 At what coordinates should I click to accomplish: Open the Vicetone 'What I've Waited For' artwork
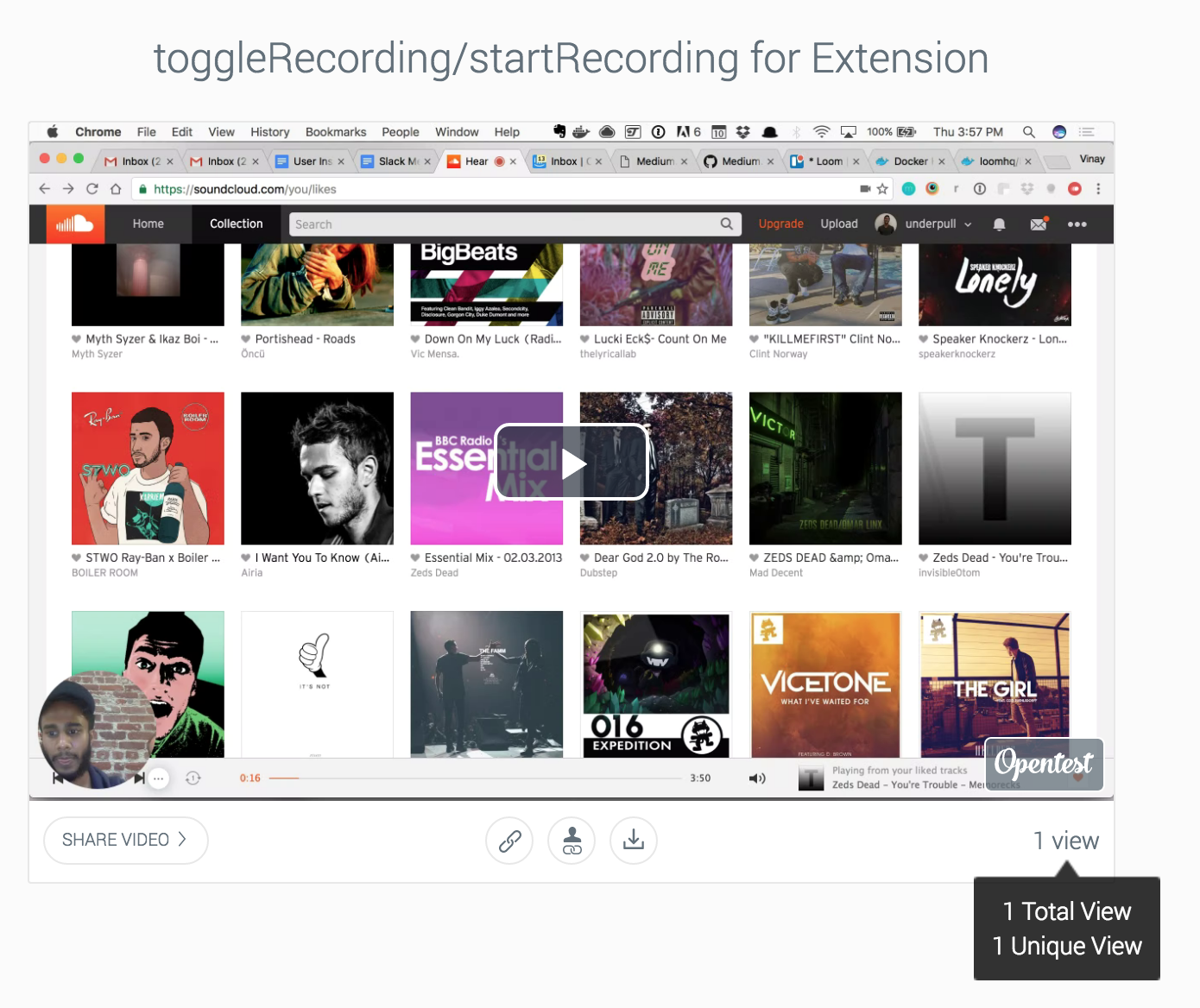[825, 684]
